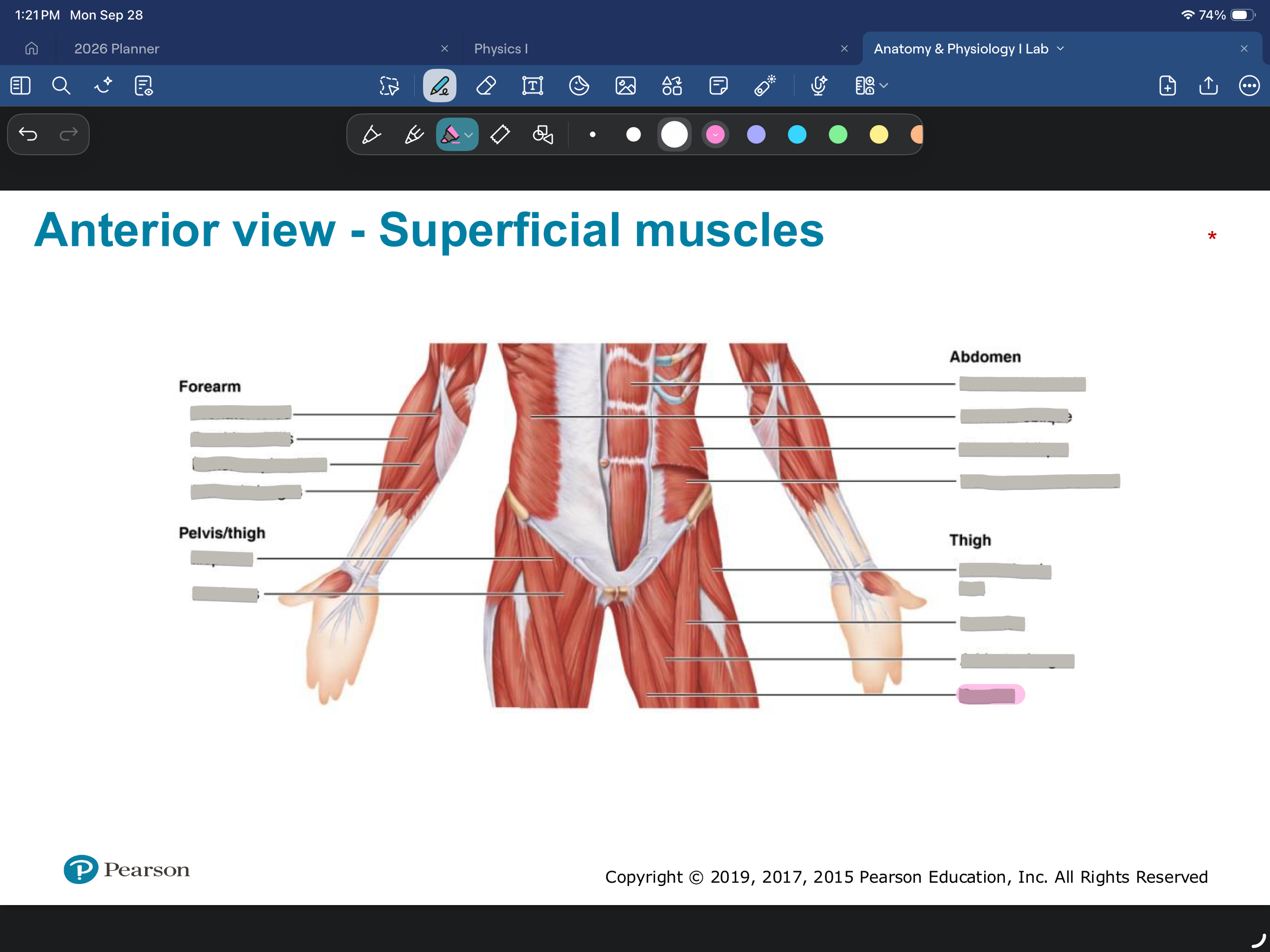Screen dimensions: 1270x952
Task: Open the search magnifier
Action: pyautogui.click(x=61, y=86)
